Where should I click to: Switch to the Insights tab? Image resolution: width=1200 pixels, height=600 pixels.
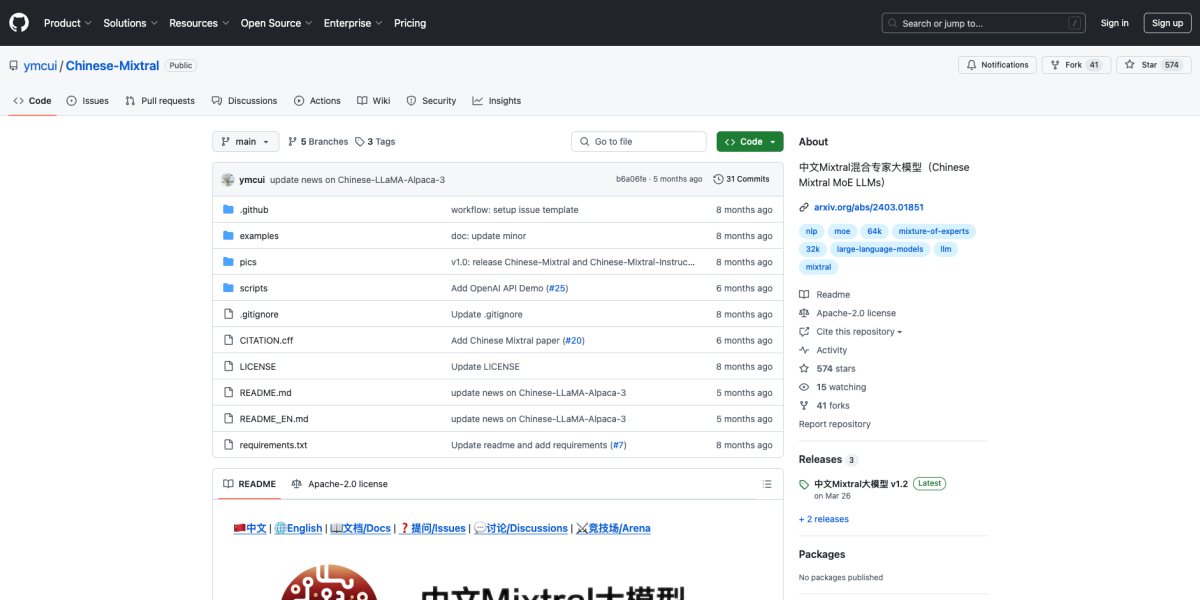[x=496, y=100]
